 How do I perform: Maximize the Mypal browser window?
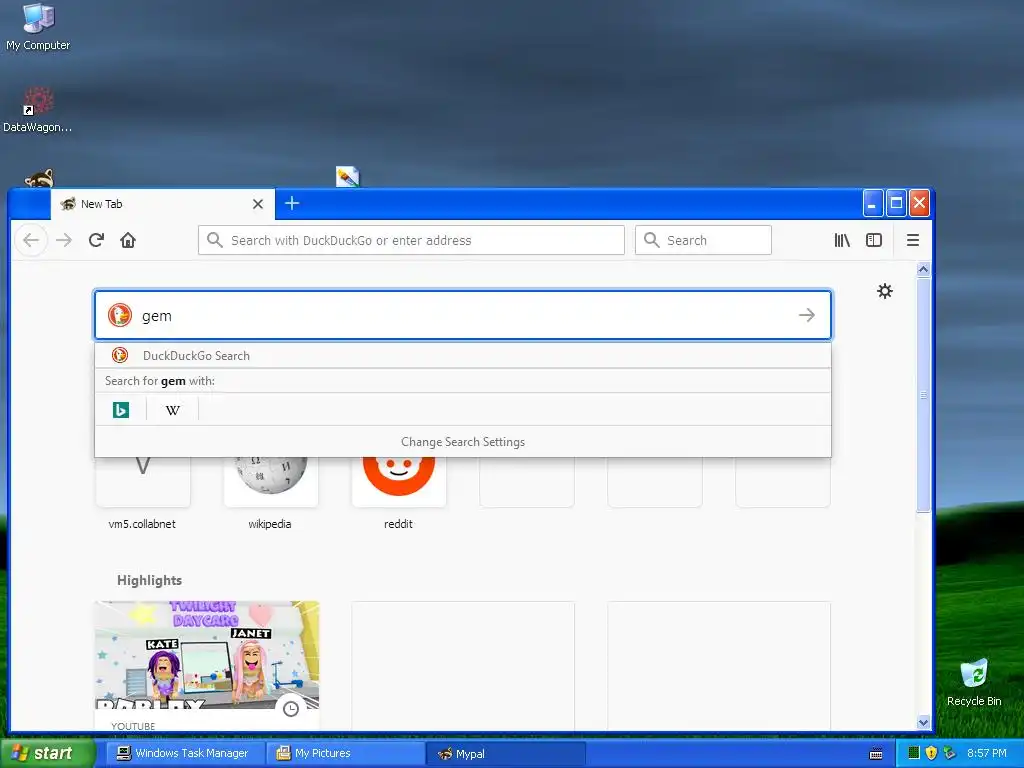[x=897, y=203]
